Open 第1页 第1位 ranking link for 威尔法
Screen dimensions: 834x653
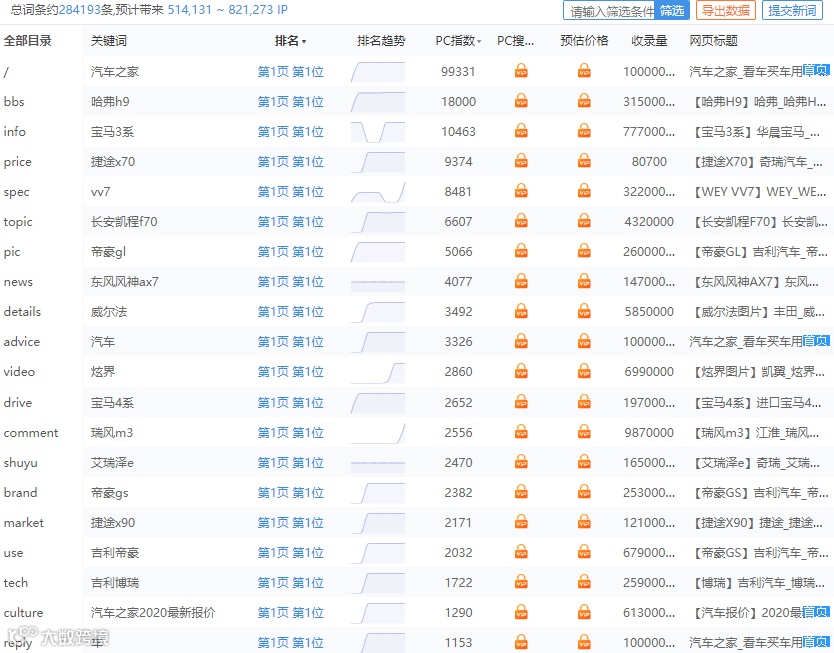pyautogui.click(x=290, y=312)
